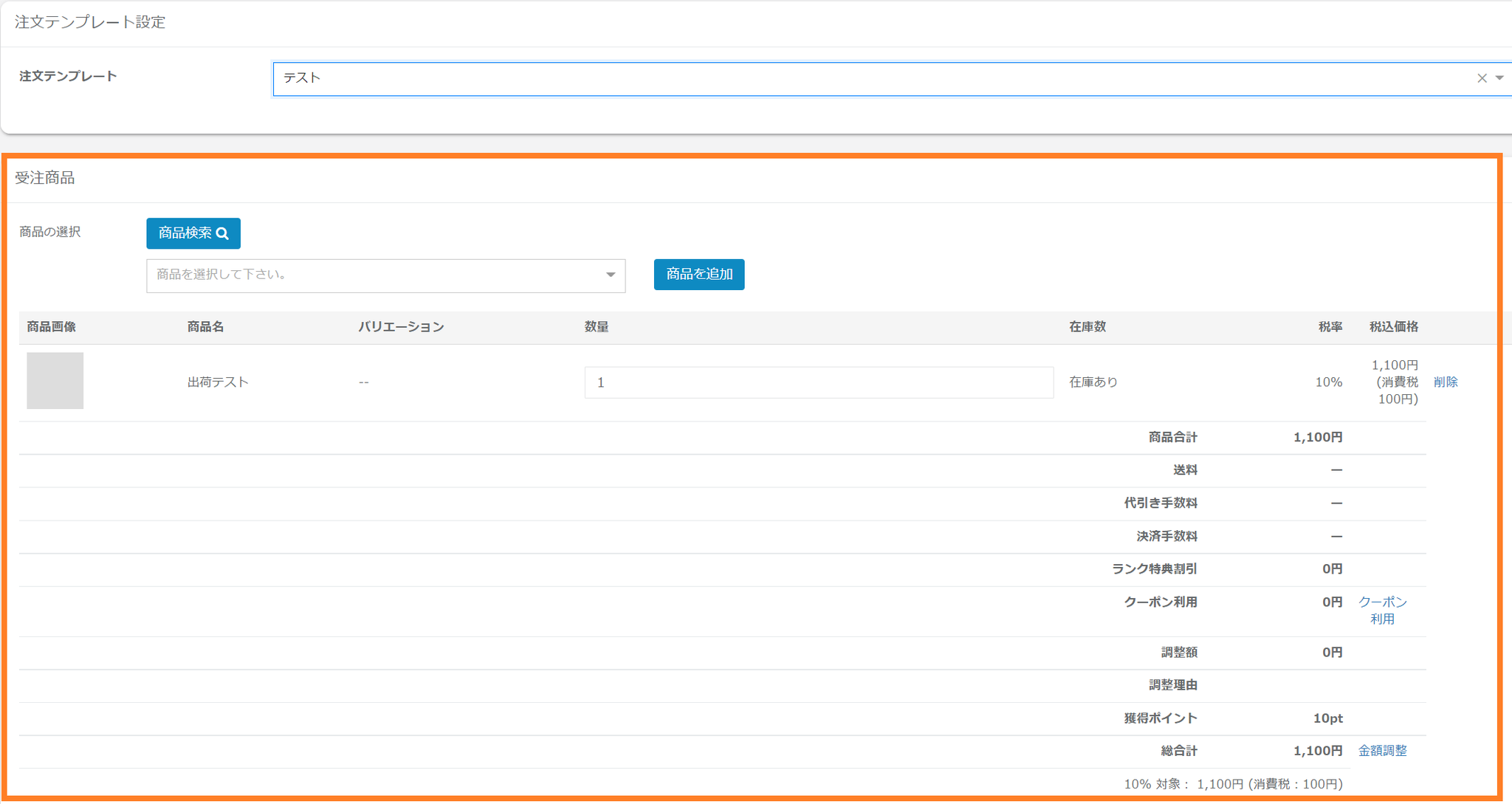Focus the 数量 quantity input field
Screen dimensions: 1512x804
point(818,382)
